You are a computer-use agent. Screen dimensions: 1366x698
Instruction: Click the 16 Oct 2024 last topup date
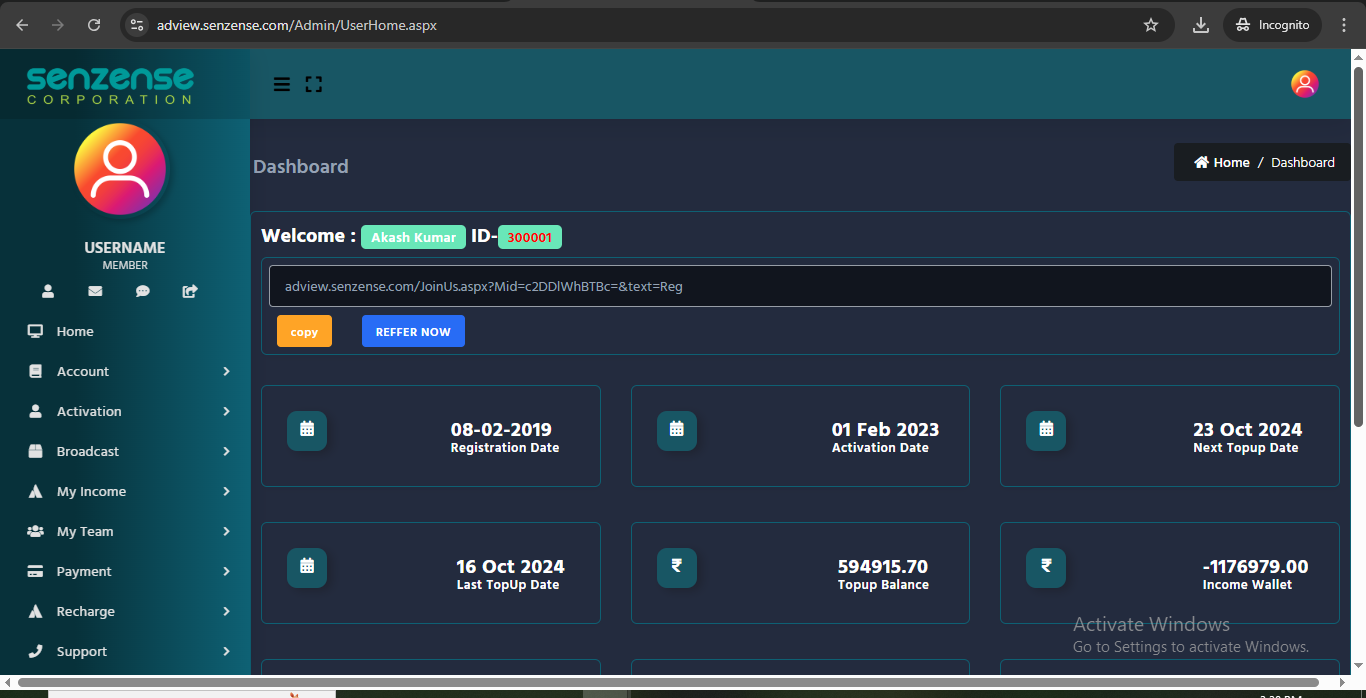click(x=510, y=567)
